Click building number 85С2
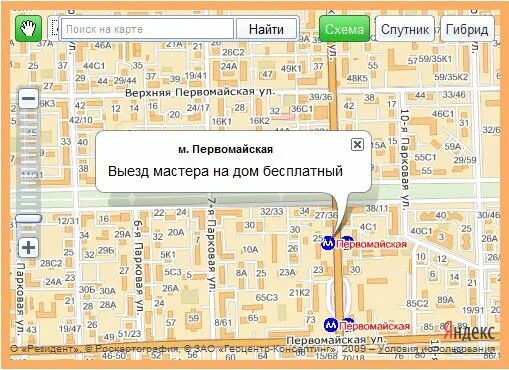 click(417, 303)
